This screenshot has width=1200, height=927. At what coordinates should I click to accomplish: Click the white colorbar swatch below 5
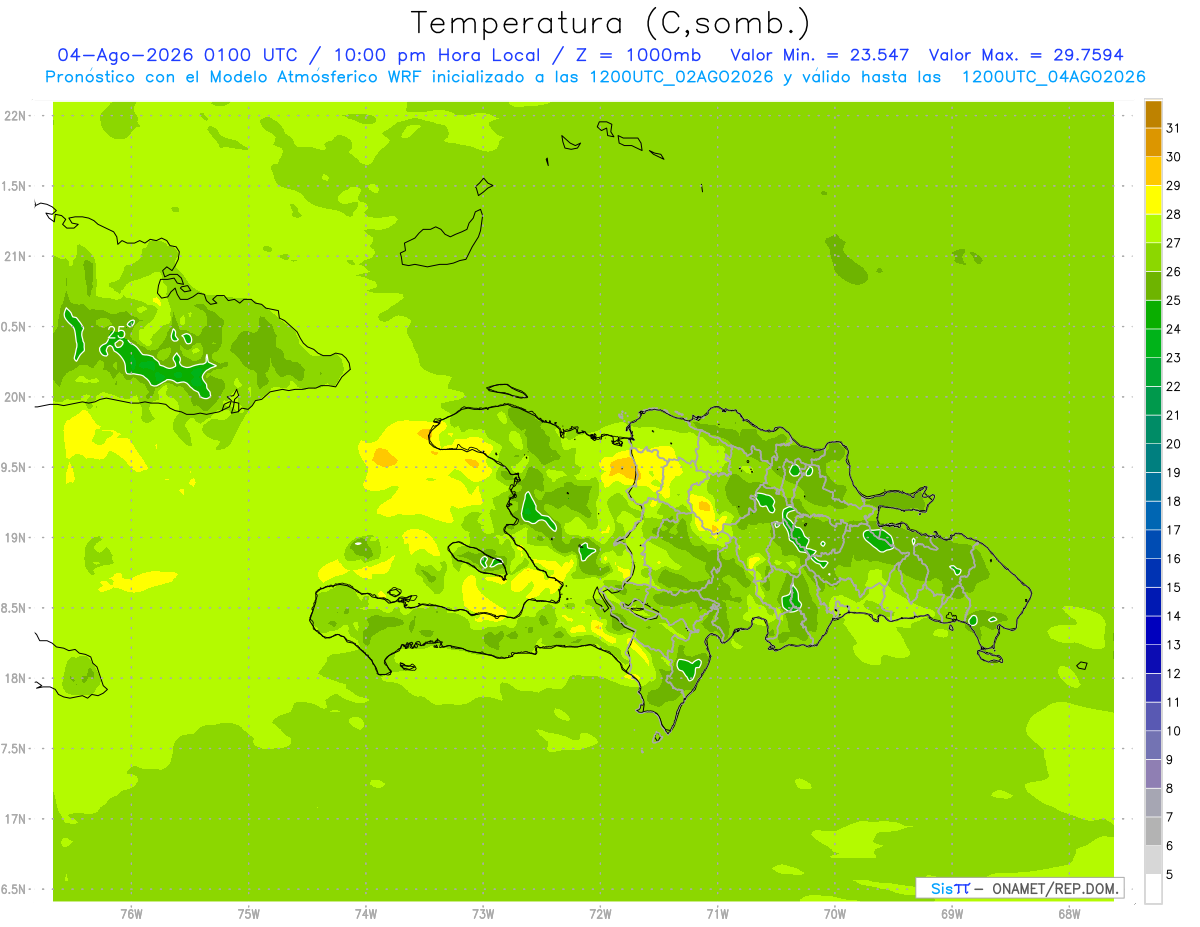pyautogui.click(x=1153, y=888)
